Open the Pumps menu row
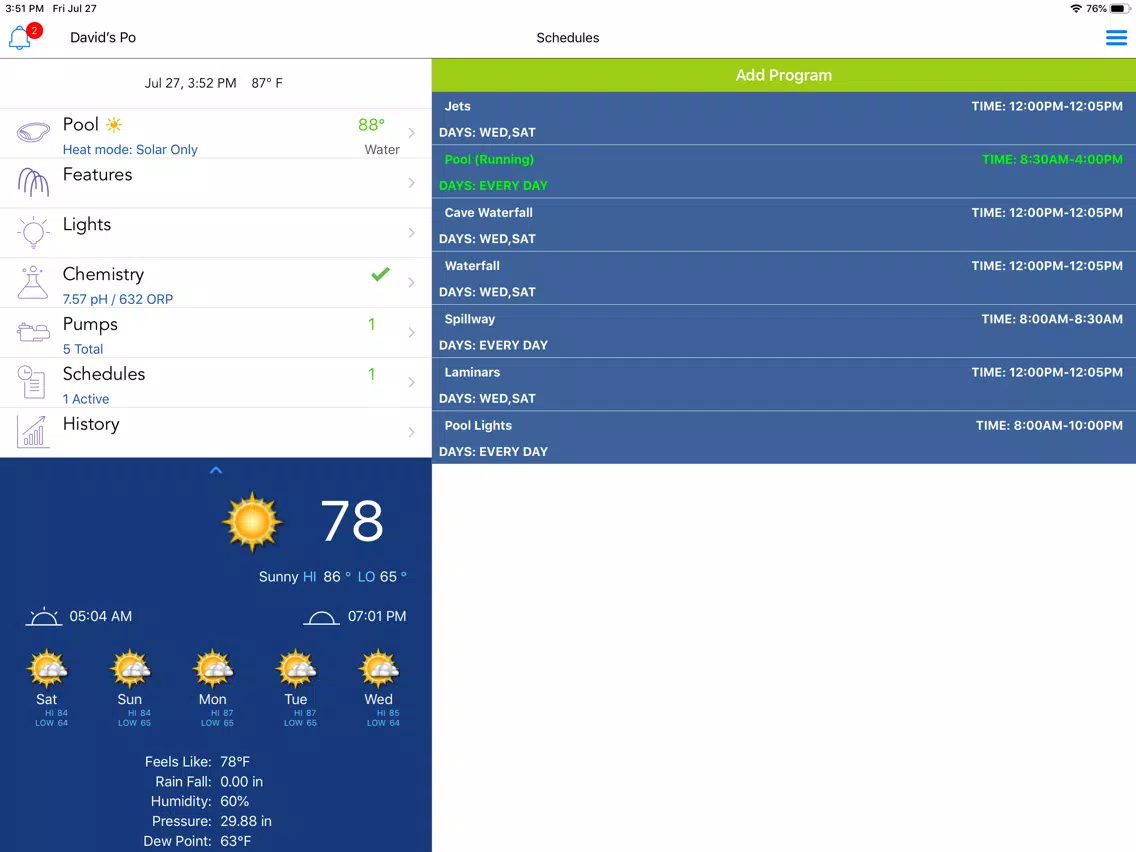Screen dimensions: 1136x852 pos(216,333)
